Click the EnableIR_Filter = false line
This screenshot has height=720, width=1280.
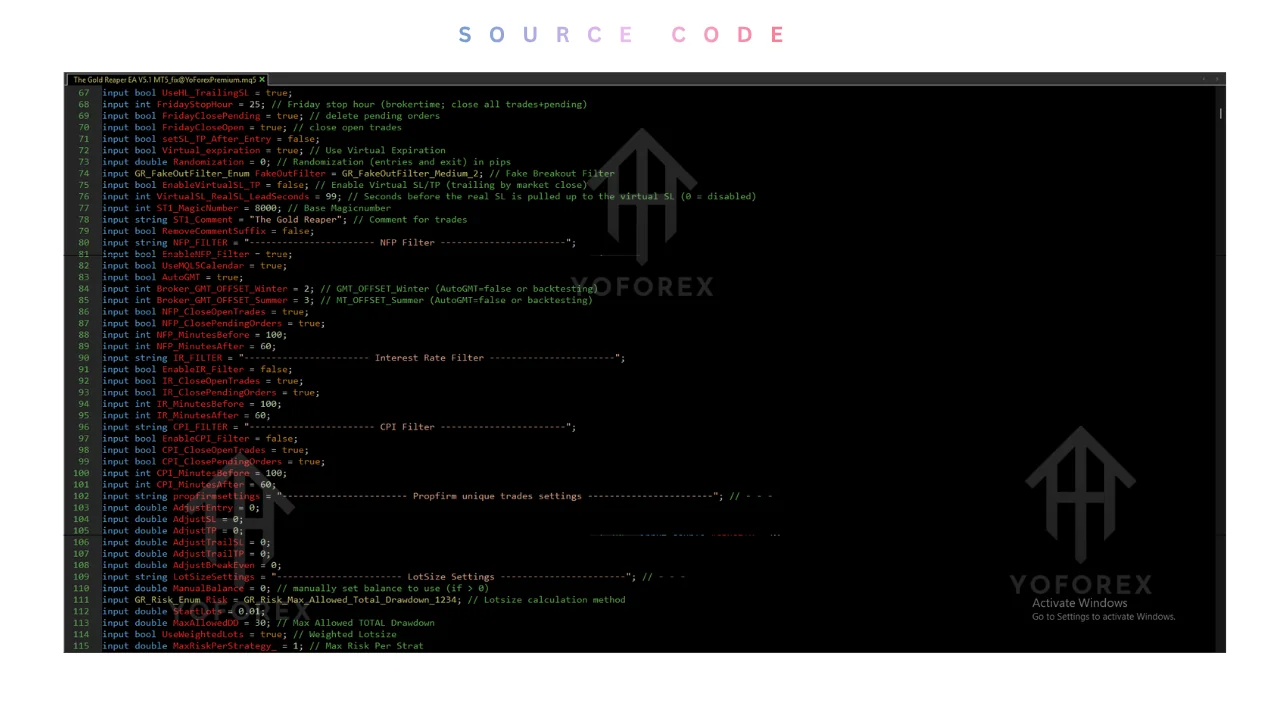click(x=197, y=369)
